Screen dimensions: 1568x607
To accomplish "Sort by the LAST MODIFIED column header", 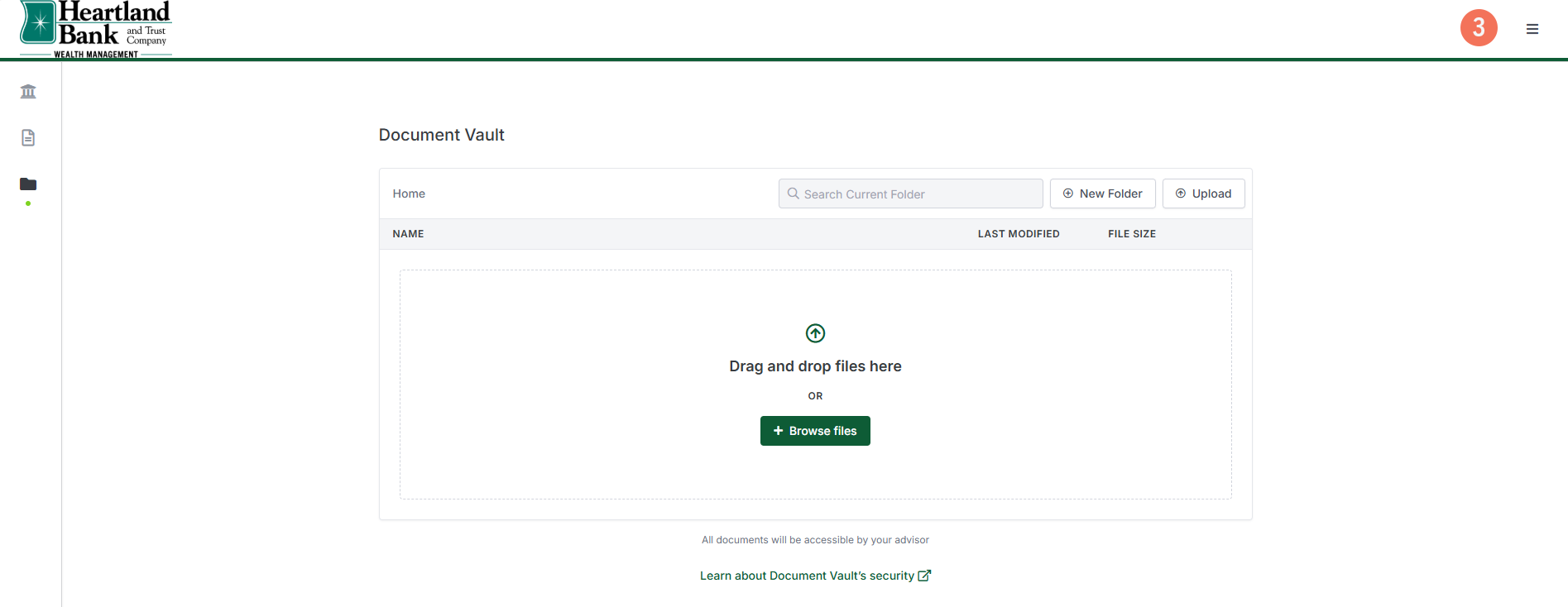I will tap(1019, 234).
